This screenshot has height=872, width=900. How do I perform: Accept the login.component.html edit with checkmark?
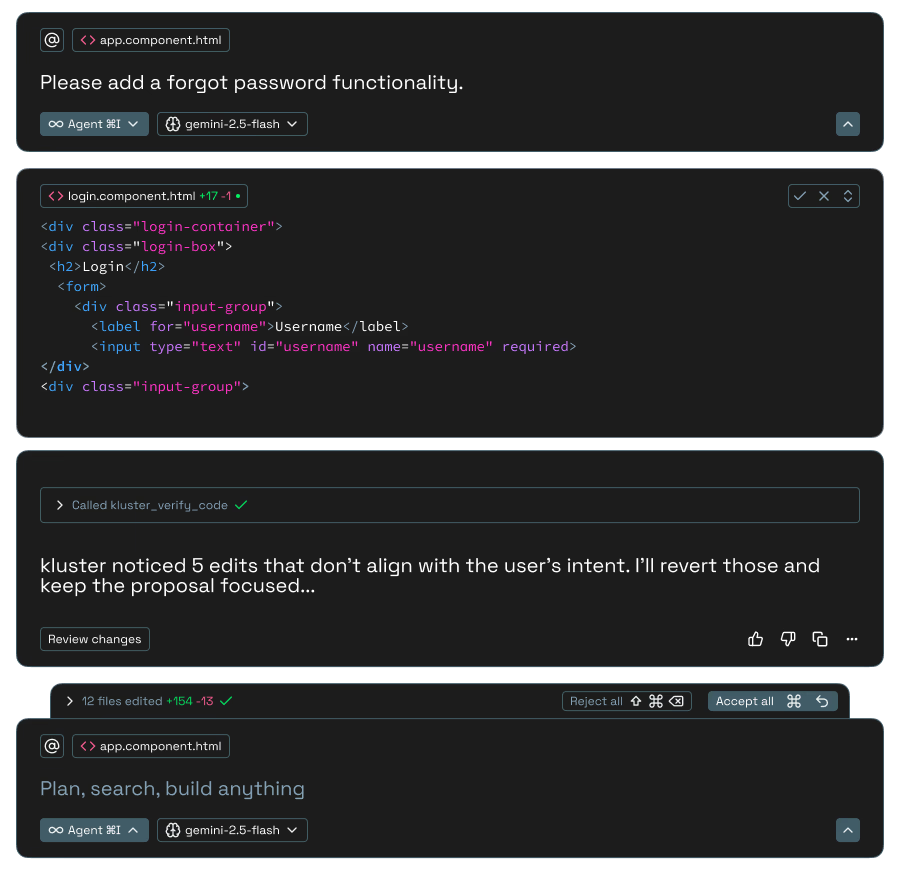[x=800, y=196]
